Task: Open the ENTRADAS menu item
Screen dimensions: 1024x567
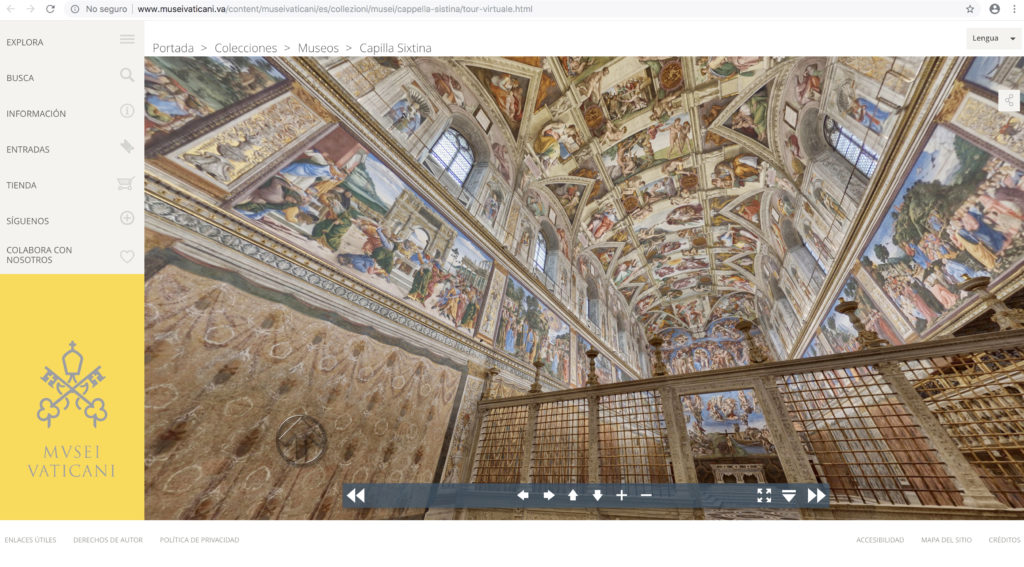Action: [28, 150]
